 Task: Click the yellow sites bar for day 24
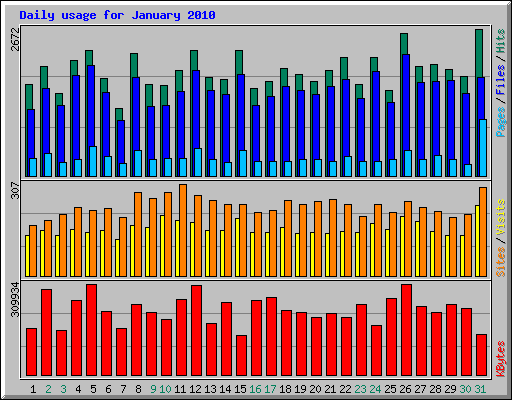pos(372,250)
